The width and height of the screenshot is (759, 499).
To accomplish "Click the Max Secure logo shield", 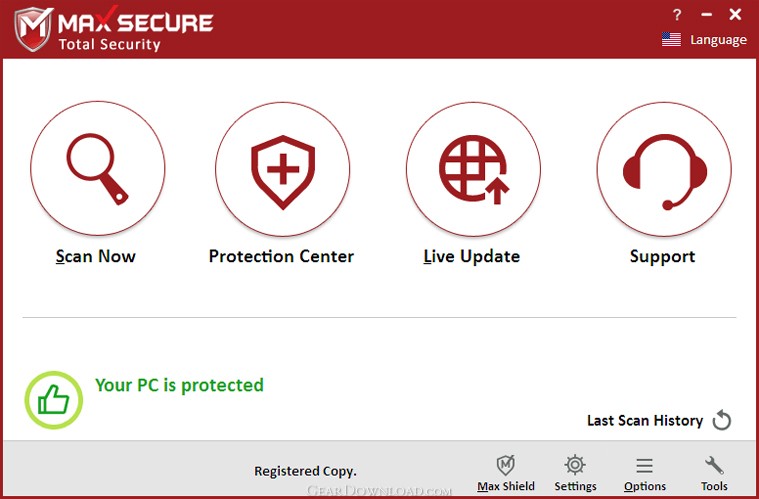I will click(x=33, y=29).
